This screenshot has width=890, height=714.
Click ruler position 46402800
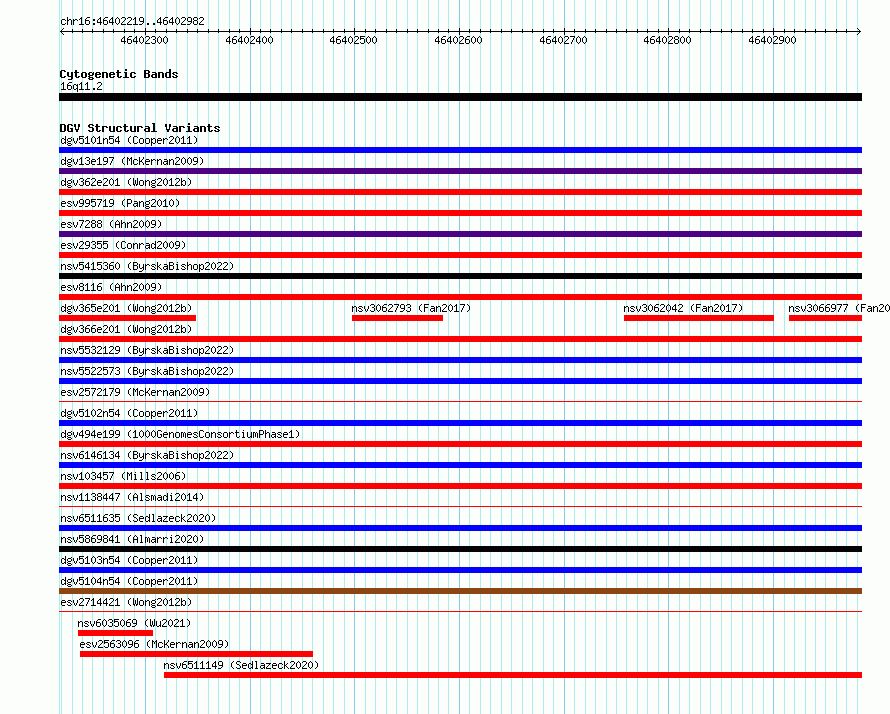coord(668,40)
